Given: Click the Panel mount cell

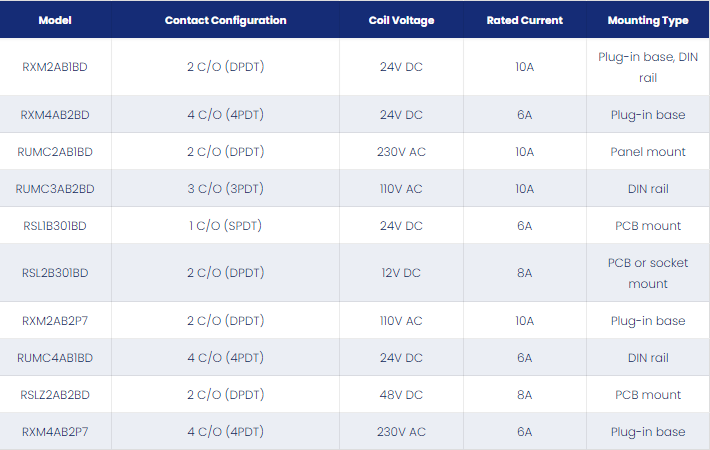Looking at the screenshot, I should [x=648, y=152].
